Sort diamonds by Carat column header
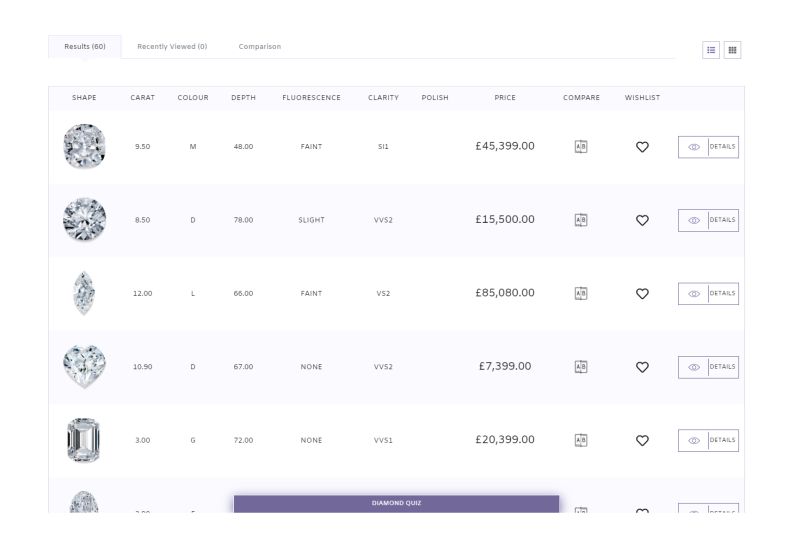The width and height of the screenshot is (800, 547). [x=142, y=98]
